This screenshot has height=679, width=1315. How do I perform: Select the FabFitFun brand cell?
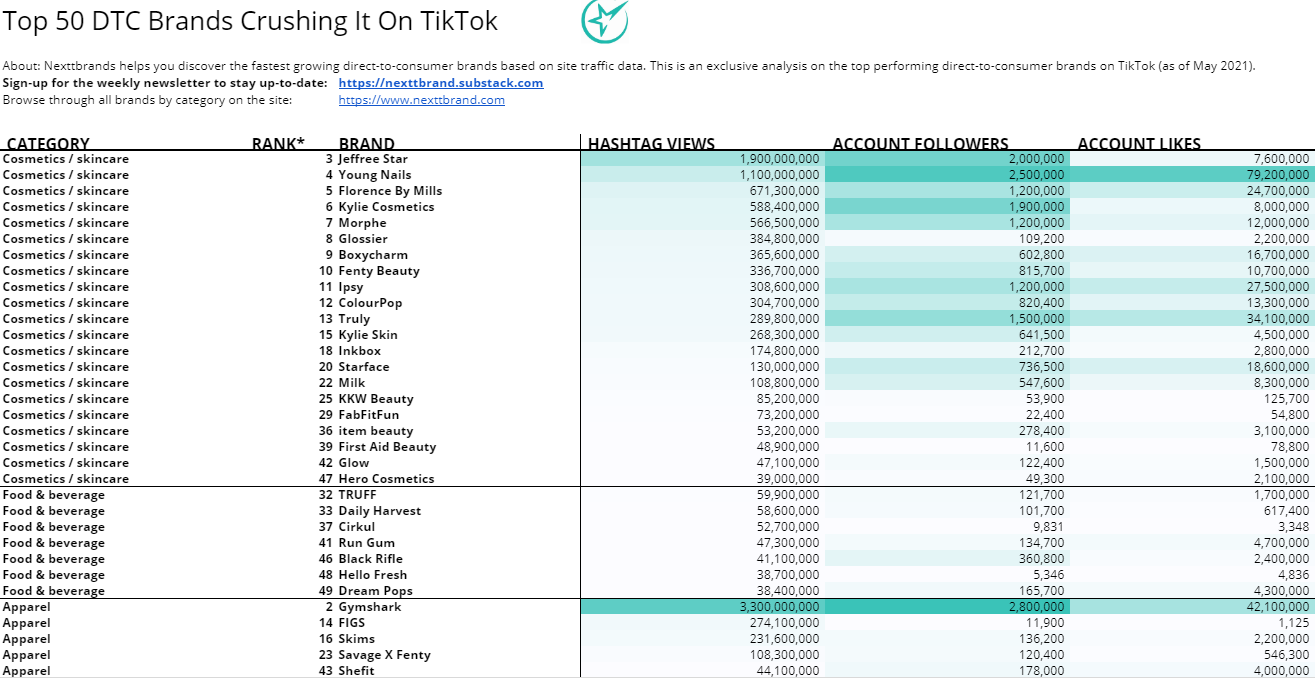coord(368,415)
